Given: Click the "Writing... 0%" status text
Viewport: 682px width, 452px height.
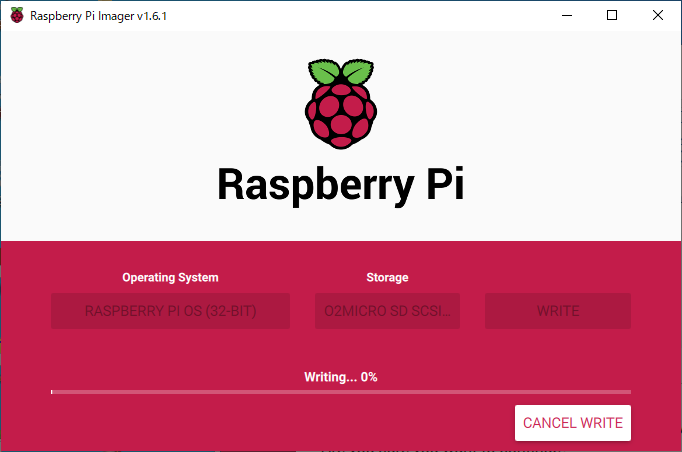Looking at the screenshot, I should click(340, 377).
